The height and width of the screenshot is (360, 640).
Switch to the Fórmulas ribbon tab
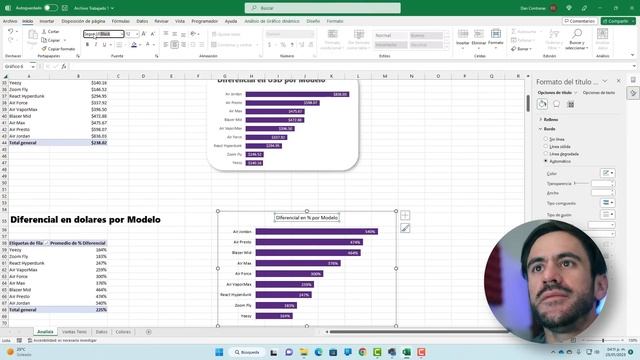coord(120,21)
